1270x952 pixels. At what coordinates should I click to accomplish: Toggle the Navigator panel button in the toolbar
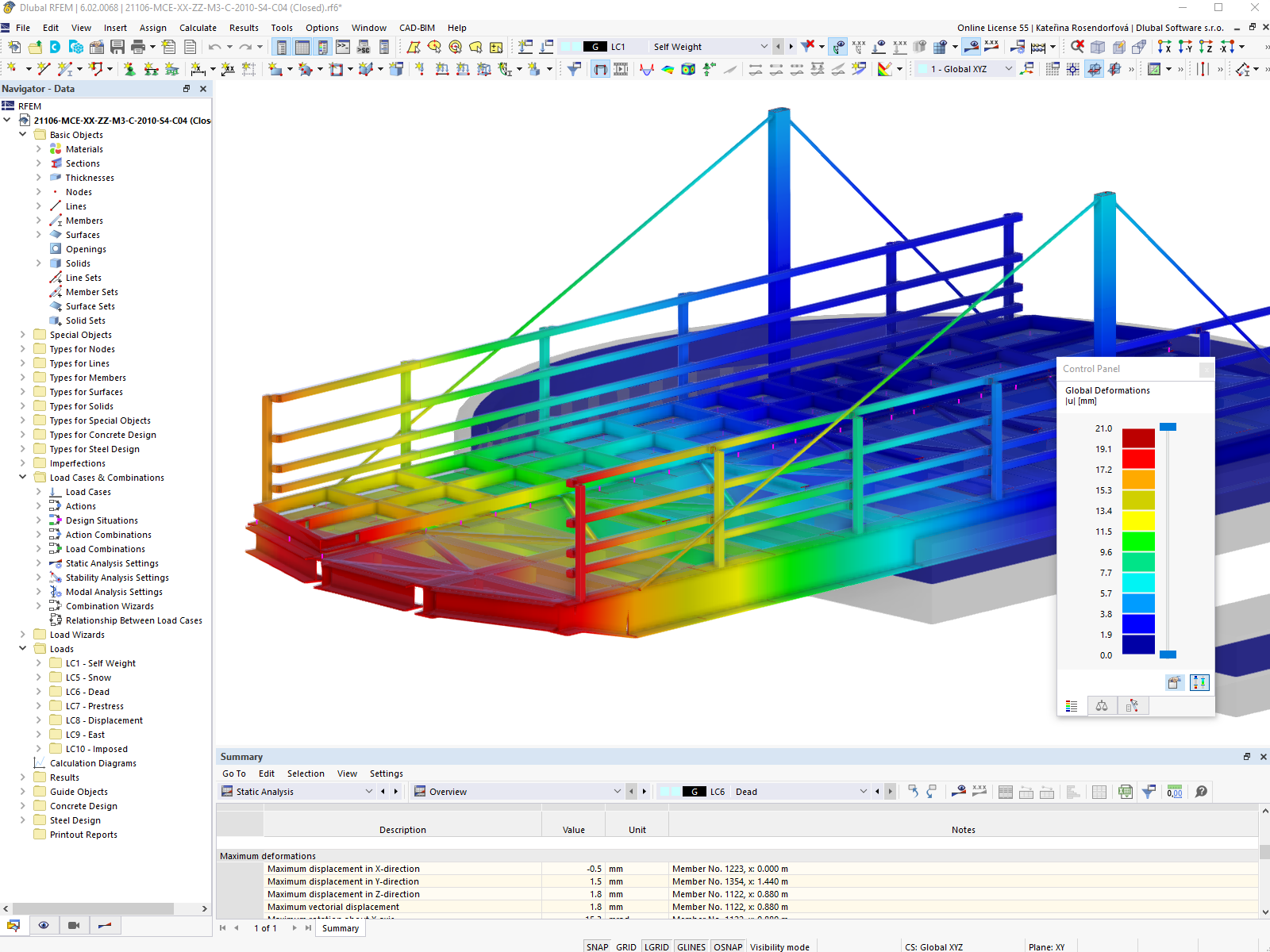281,47
